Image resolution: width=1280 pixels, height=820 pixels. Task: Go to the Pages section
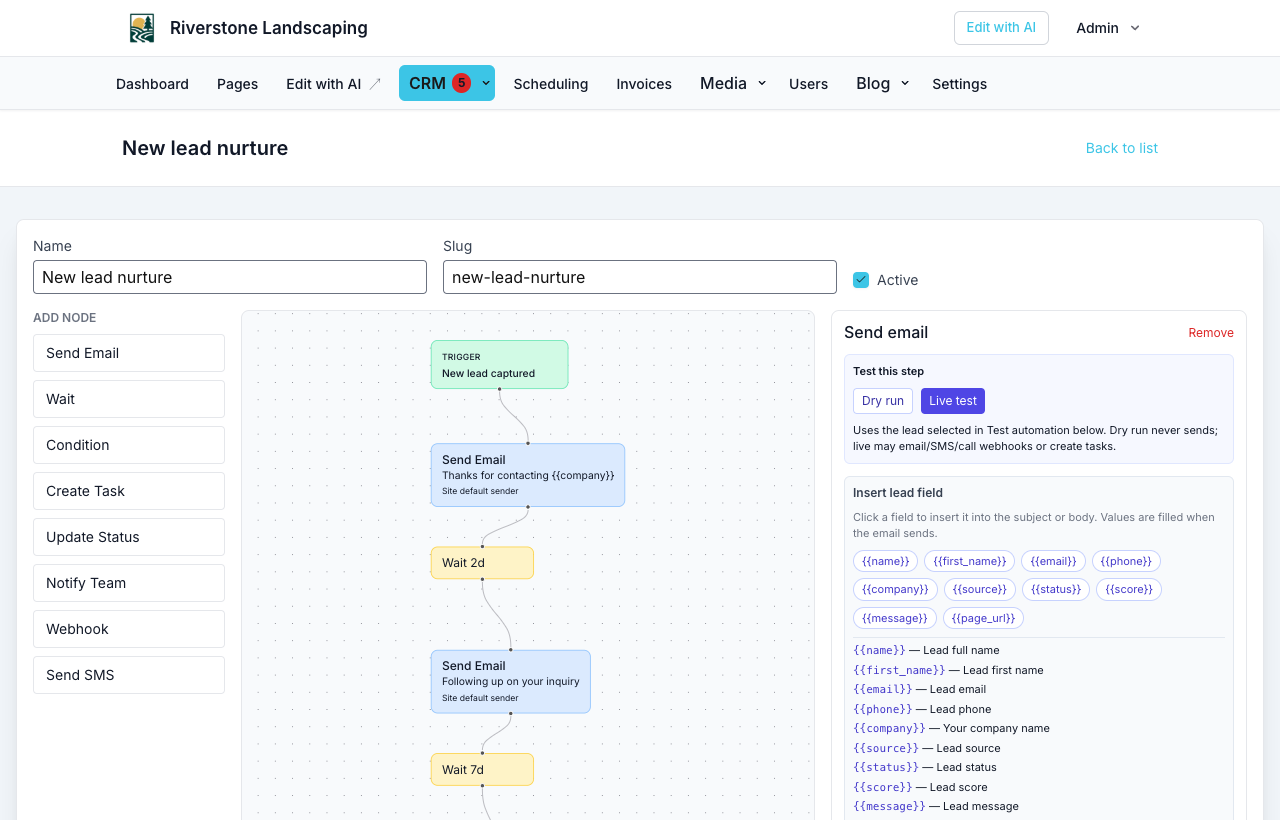237,84
